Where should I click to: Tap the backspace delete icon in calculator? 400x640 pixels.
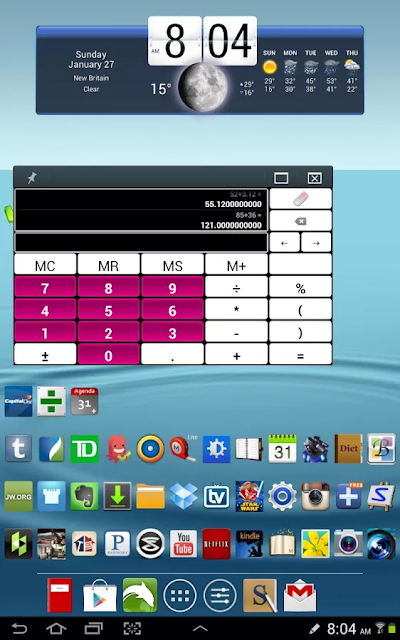(x=300, y=221)
